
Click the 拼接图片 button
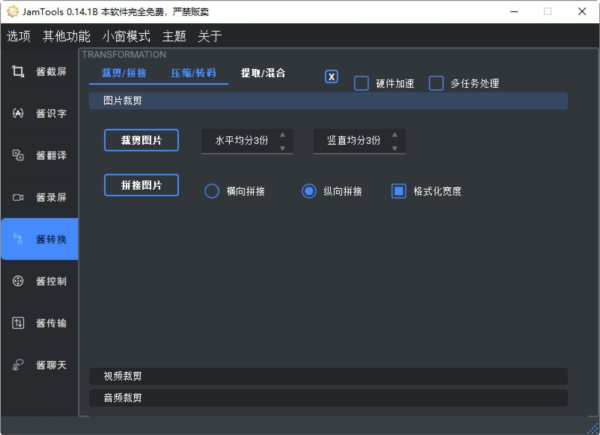point(141,185)
